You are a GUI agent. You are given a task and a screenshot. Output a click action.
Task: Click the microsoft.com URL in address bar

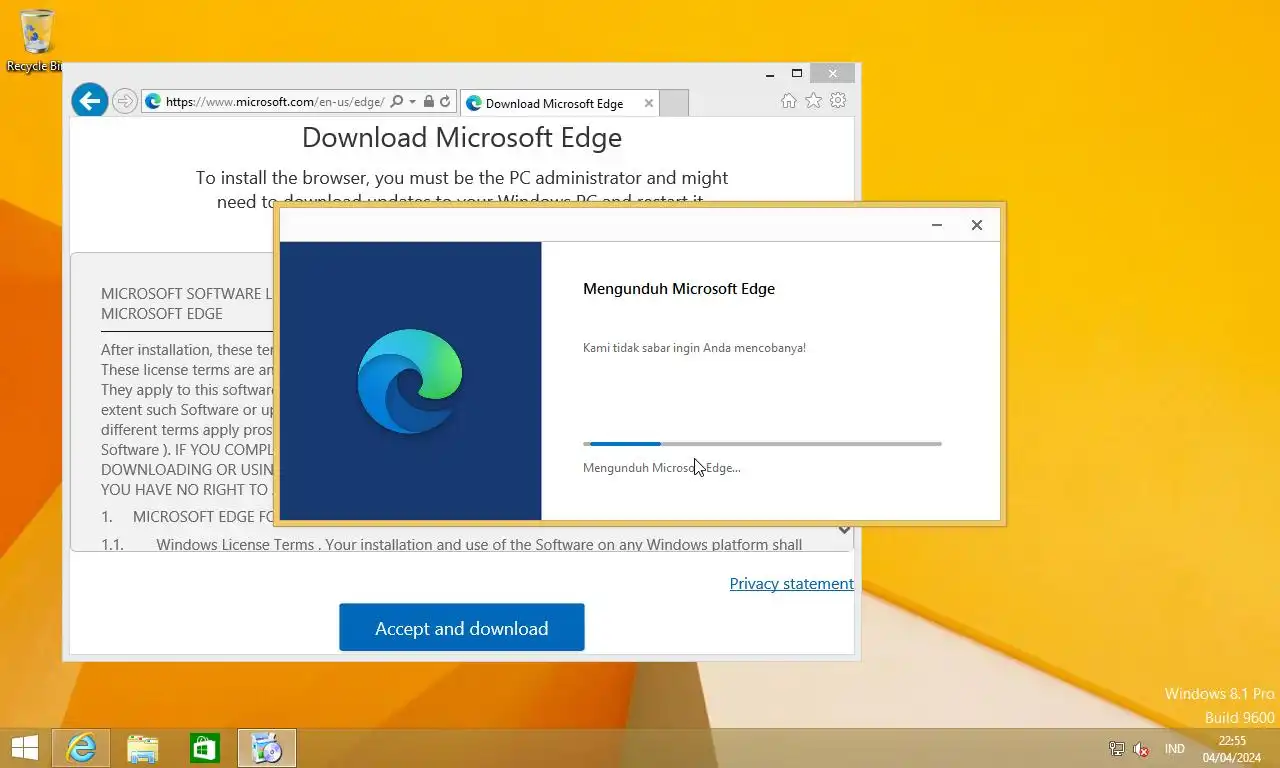click(x=275, y=102)
